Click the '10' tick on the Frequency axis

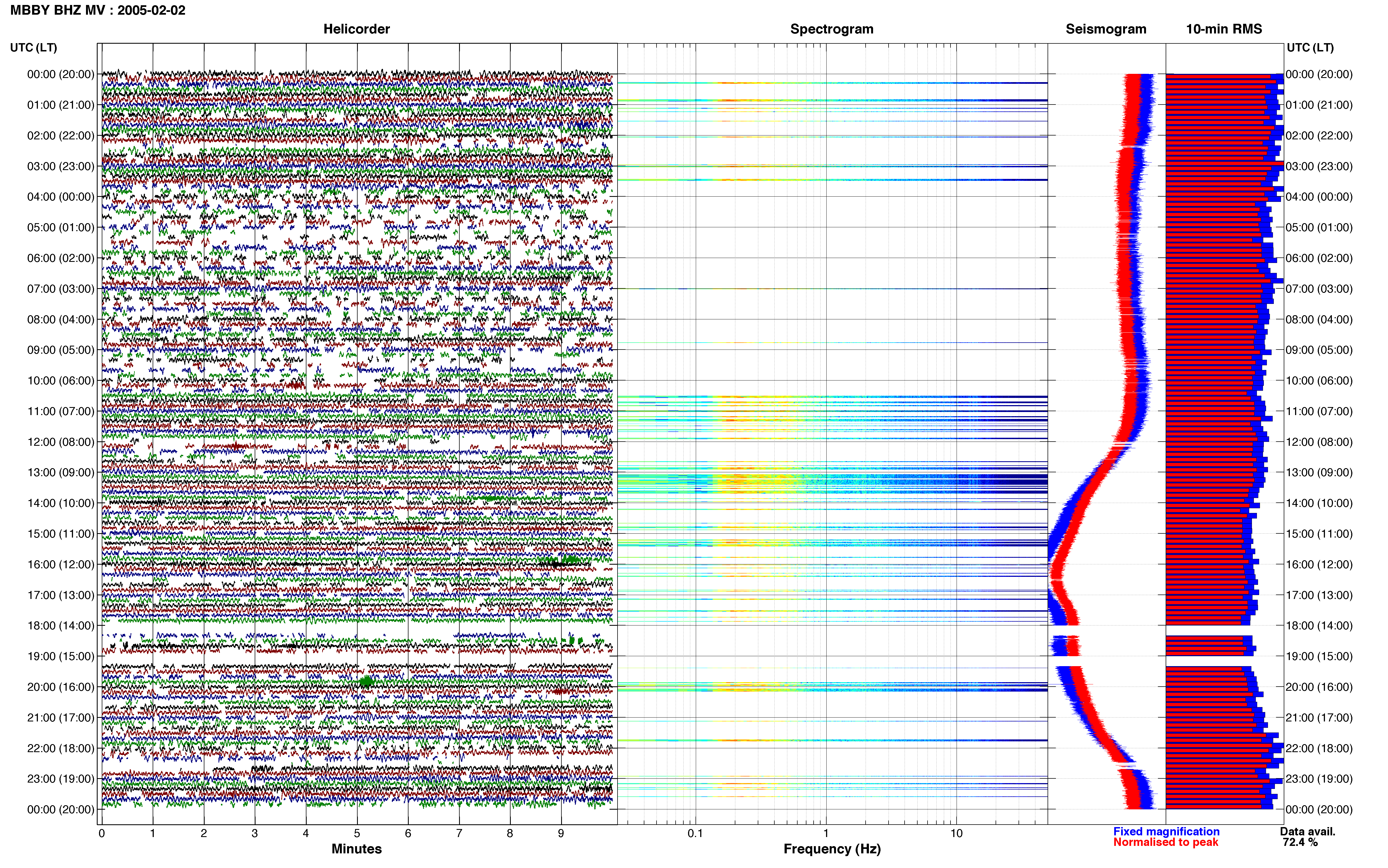pos(956,833)
